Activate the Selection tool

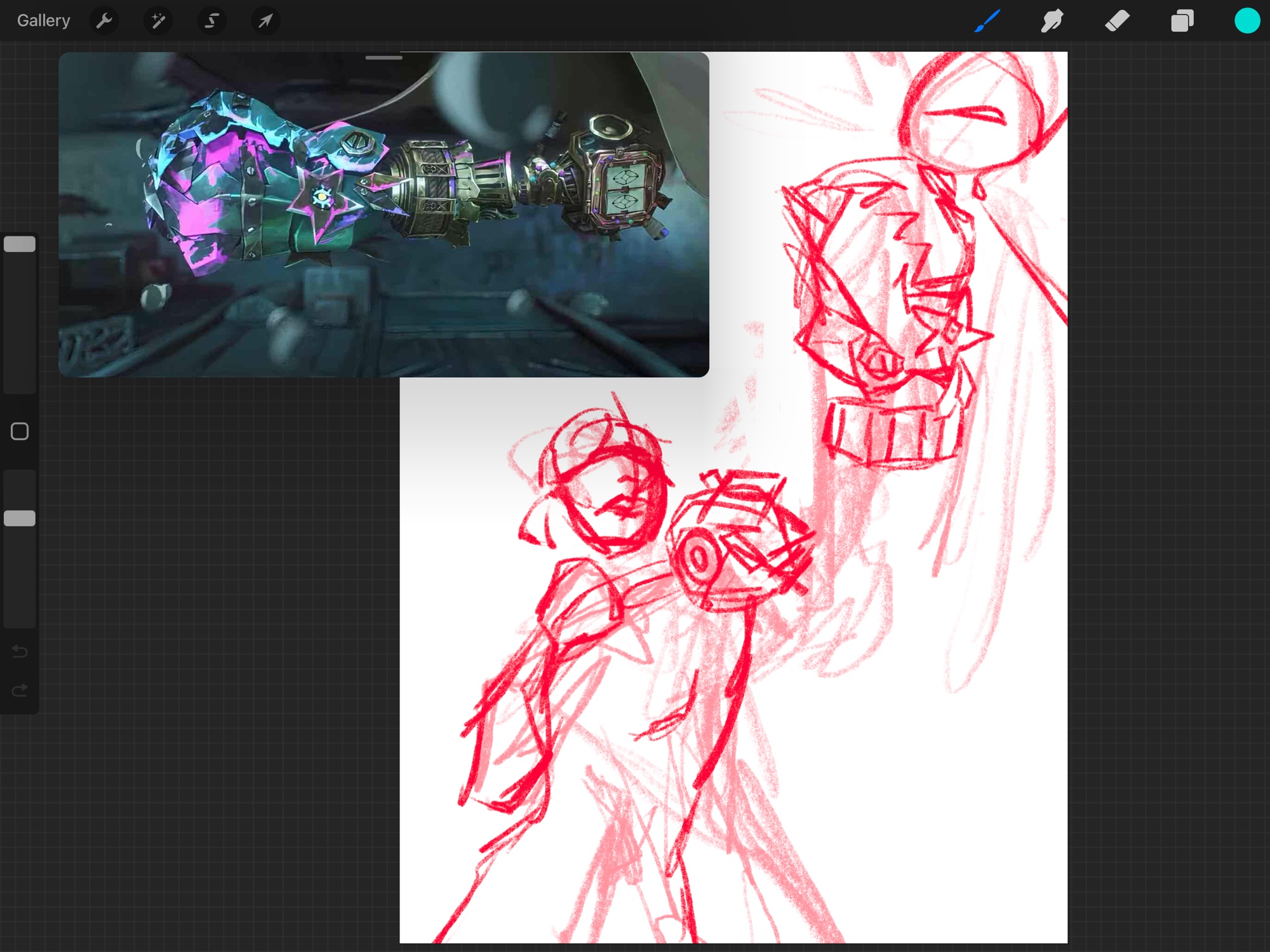tap(211, 21)
